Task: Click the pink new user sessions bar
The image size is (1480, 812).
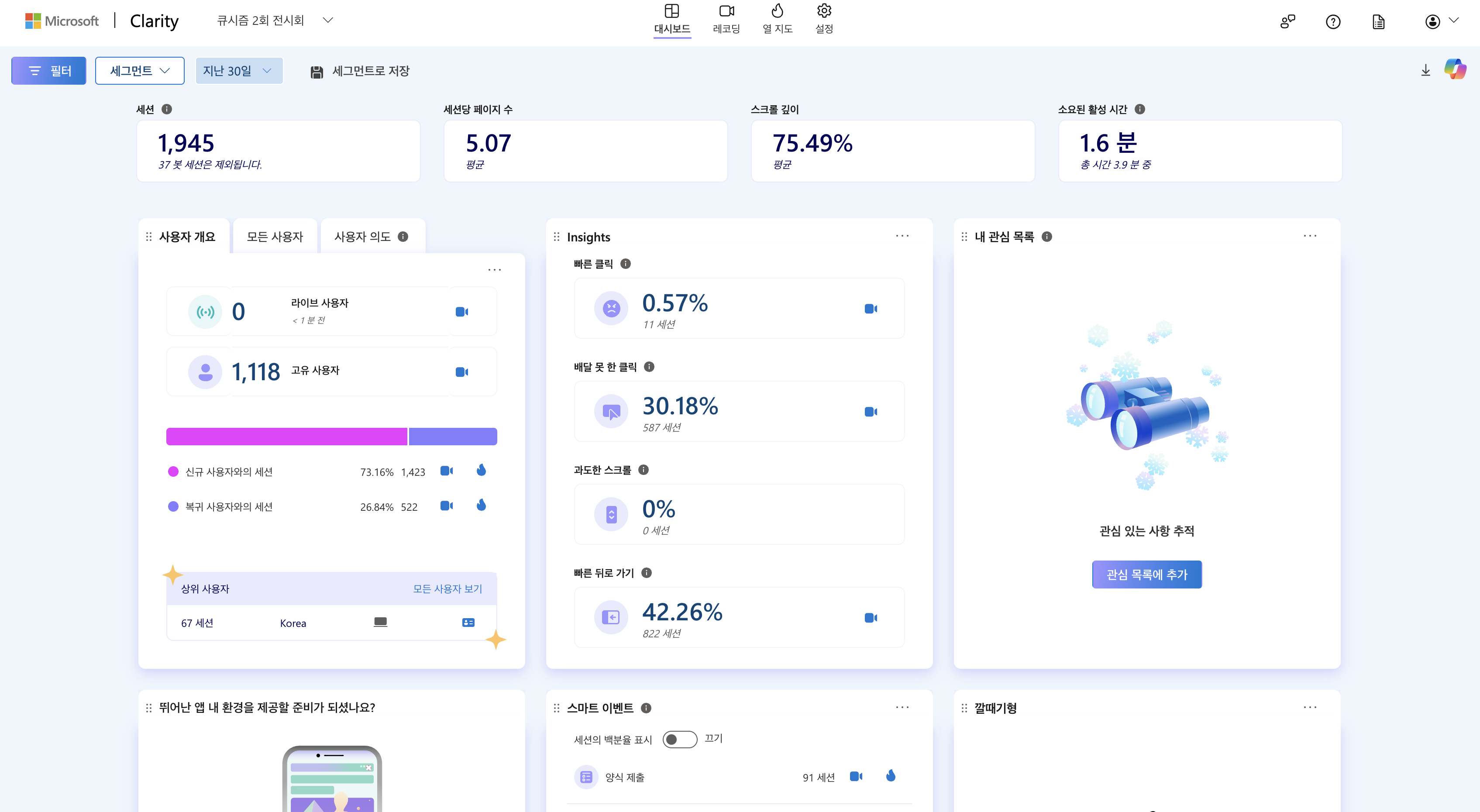Action: [x=286, y=436]
